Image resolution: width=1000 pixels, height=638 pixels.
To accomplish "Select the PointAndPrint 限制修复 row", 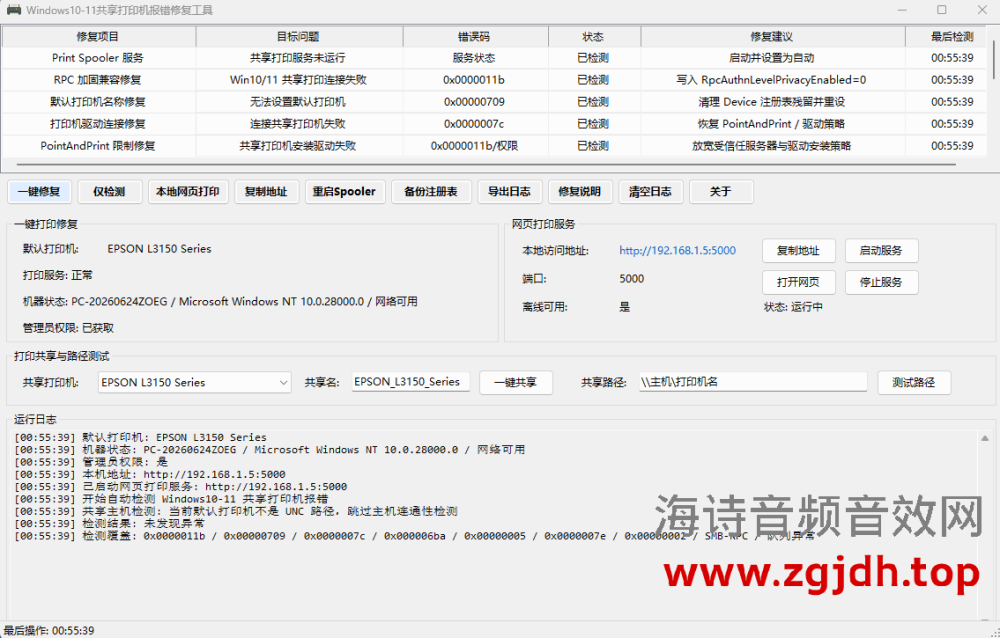I will pyautogui.click(x=494, y=145).
